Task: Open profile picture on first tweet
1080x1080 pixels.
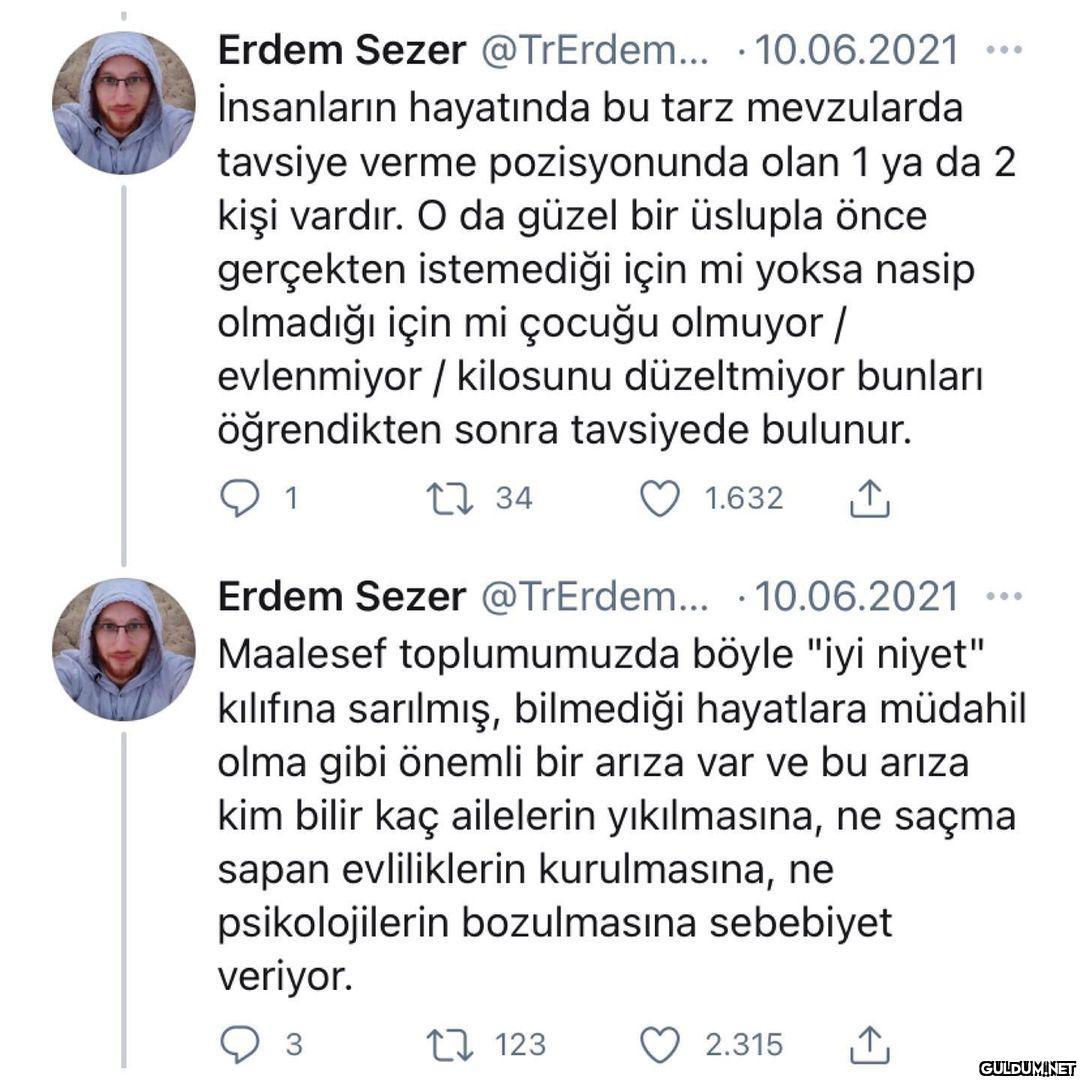Action: 123,103
